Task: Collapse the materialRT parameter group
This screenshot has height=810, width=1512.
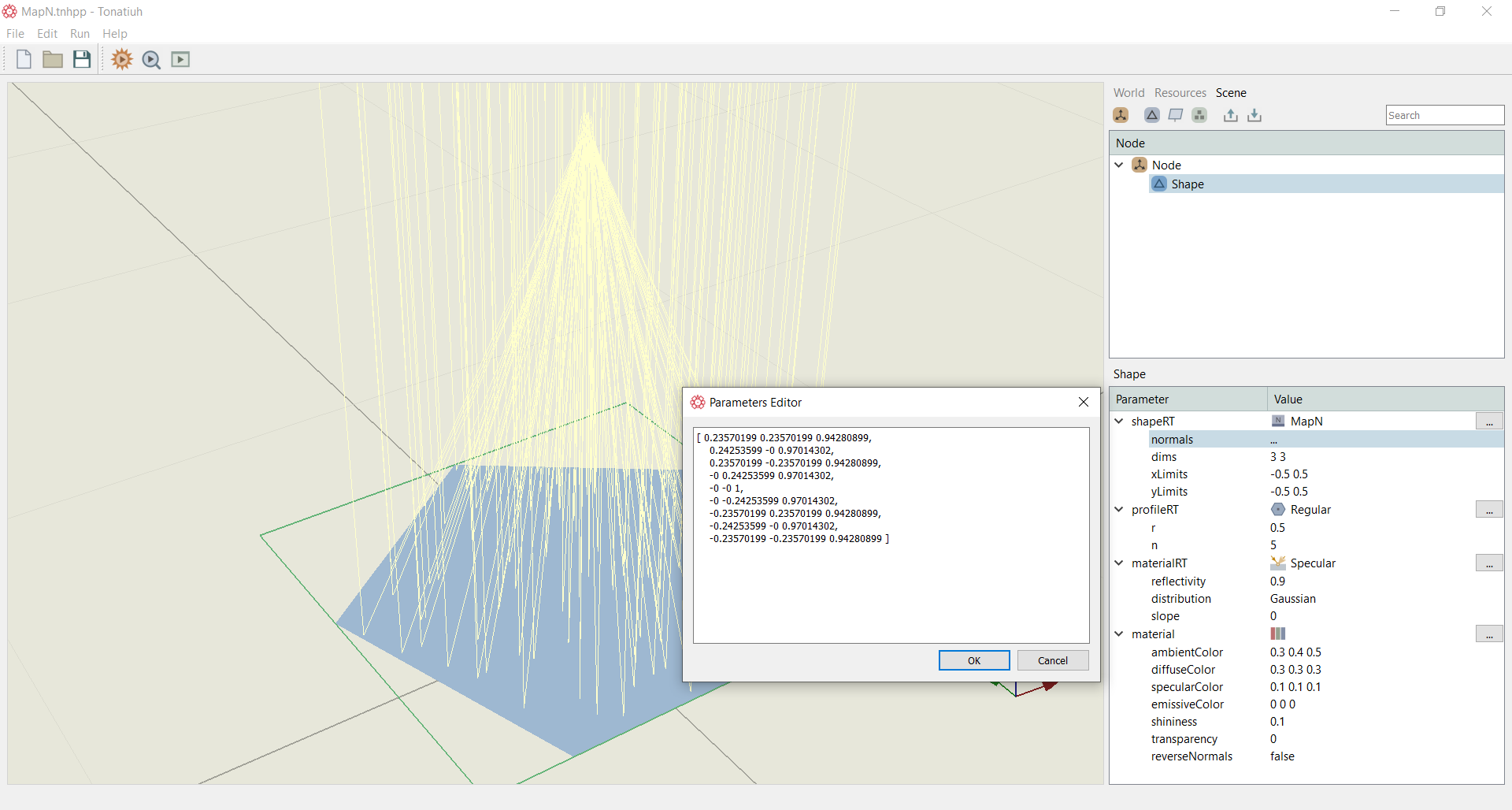Action: click(1119, 563)
